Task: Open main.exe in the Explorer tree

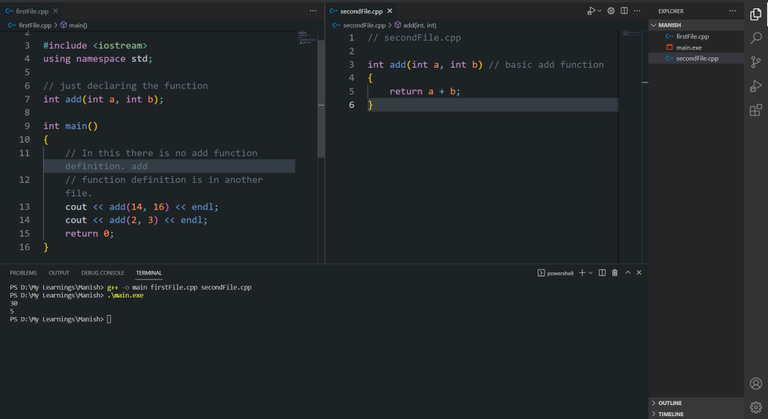Action: click(x=689, y=47)
